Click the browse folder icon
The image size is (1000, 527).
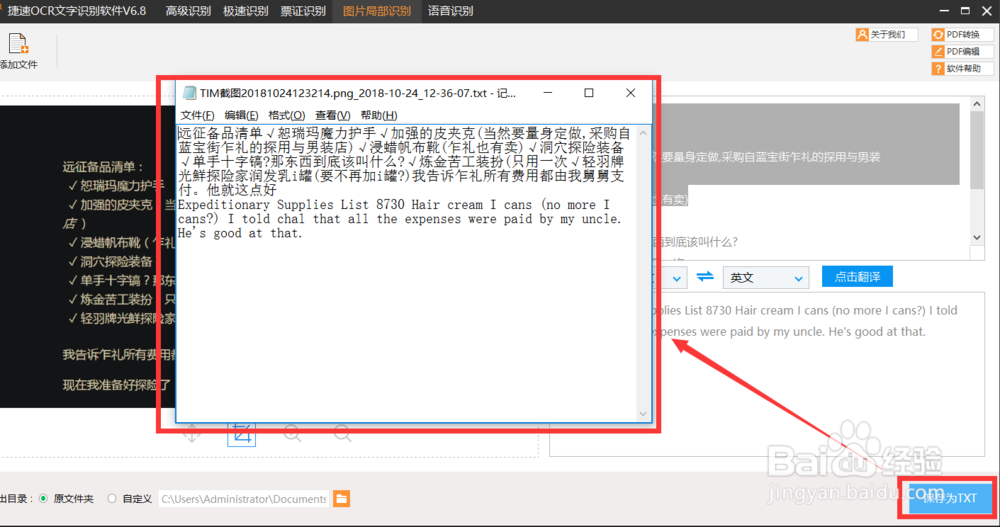342,499
